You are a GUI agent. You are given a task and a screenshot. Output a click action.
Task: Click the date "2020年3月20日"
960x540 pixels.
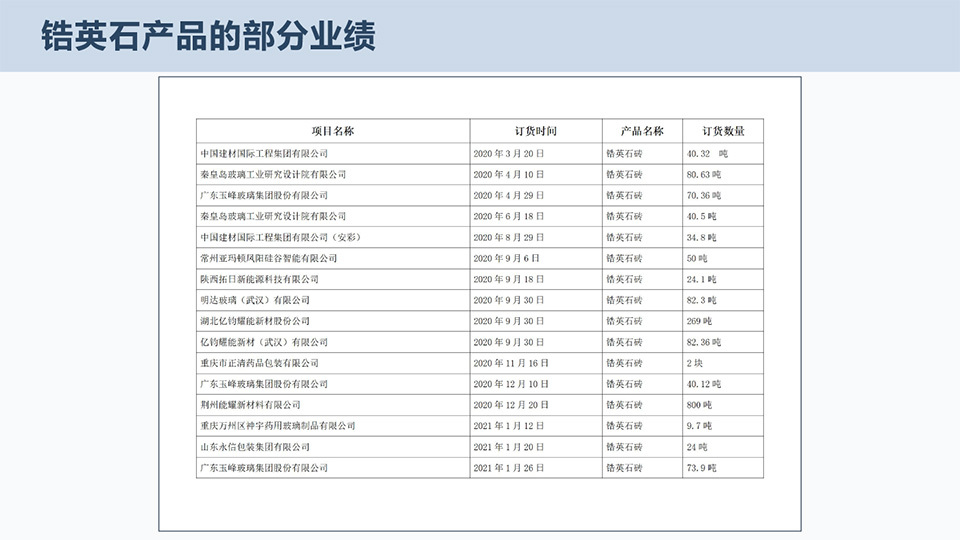click(509, 154)
